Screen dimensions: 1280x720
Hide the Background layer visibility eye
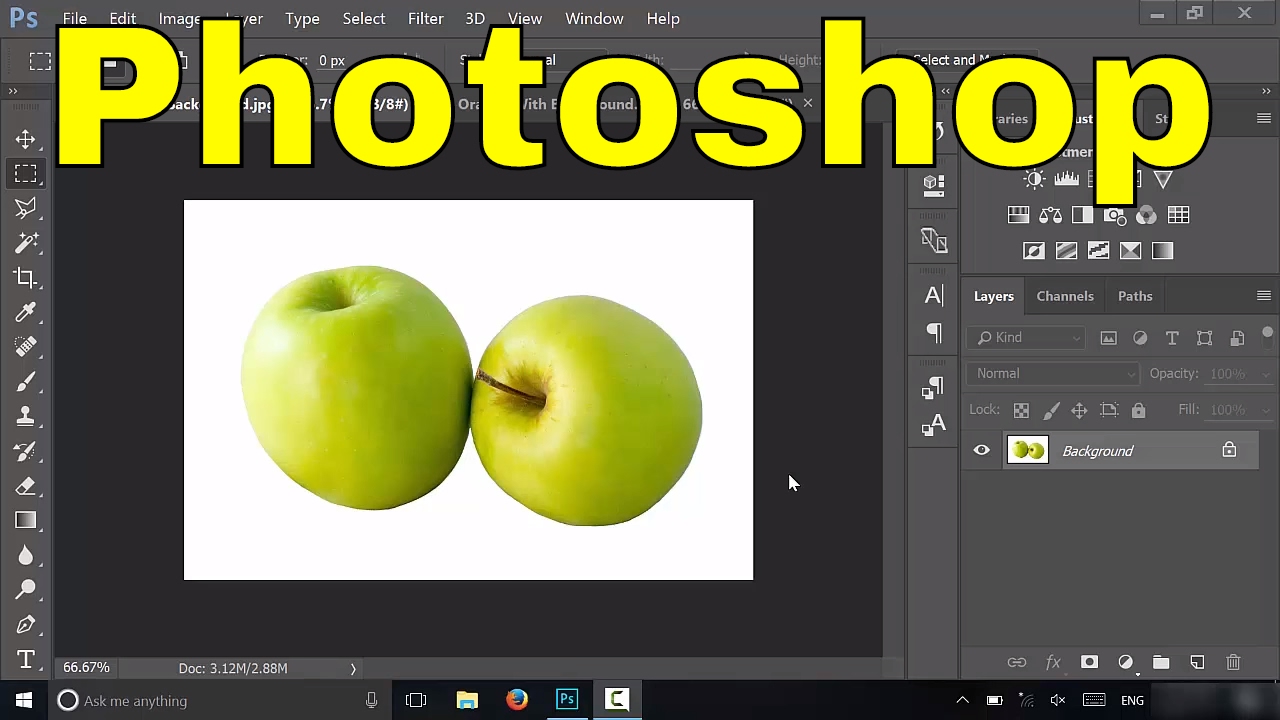click(981, 450)
